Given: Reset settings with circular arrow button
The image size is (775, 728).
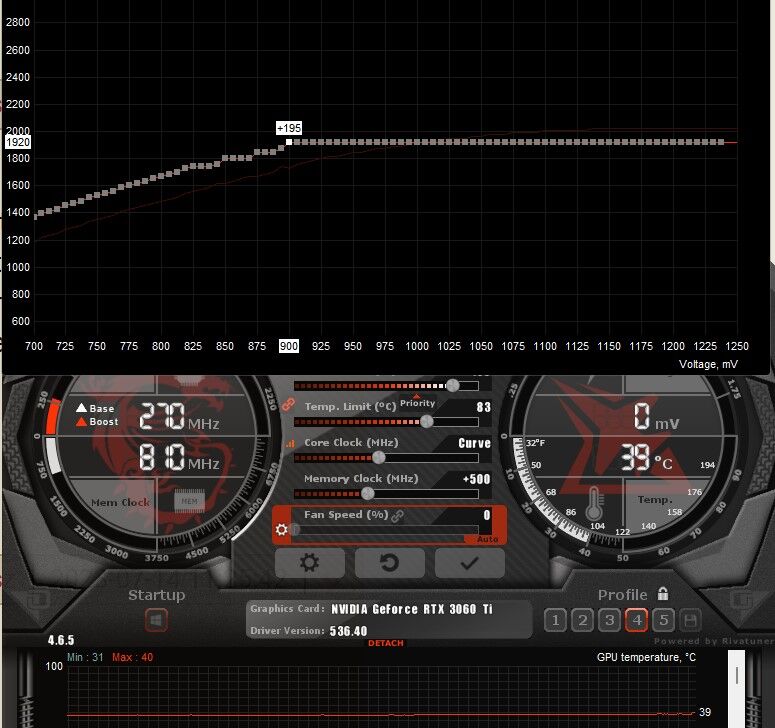Looking at the screenshot, I should (389, 562).
